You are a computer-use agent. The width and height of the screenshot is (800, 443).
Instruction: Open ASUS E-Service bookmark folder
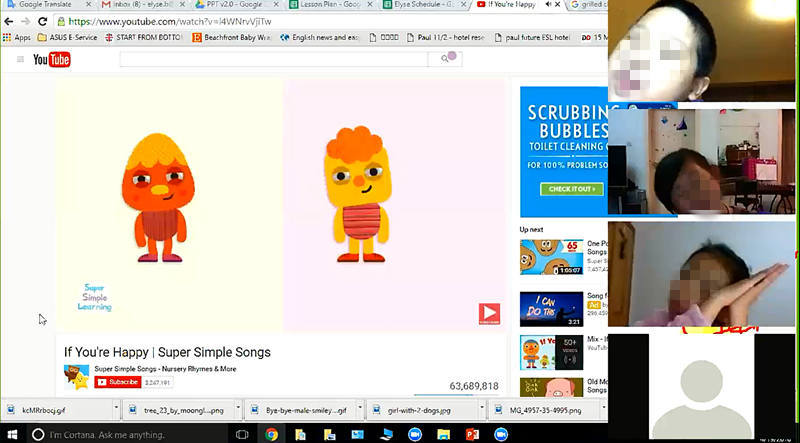pyautogui.click(x=67, y=37)
